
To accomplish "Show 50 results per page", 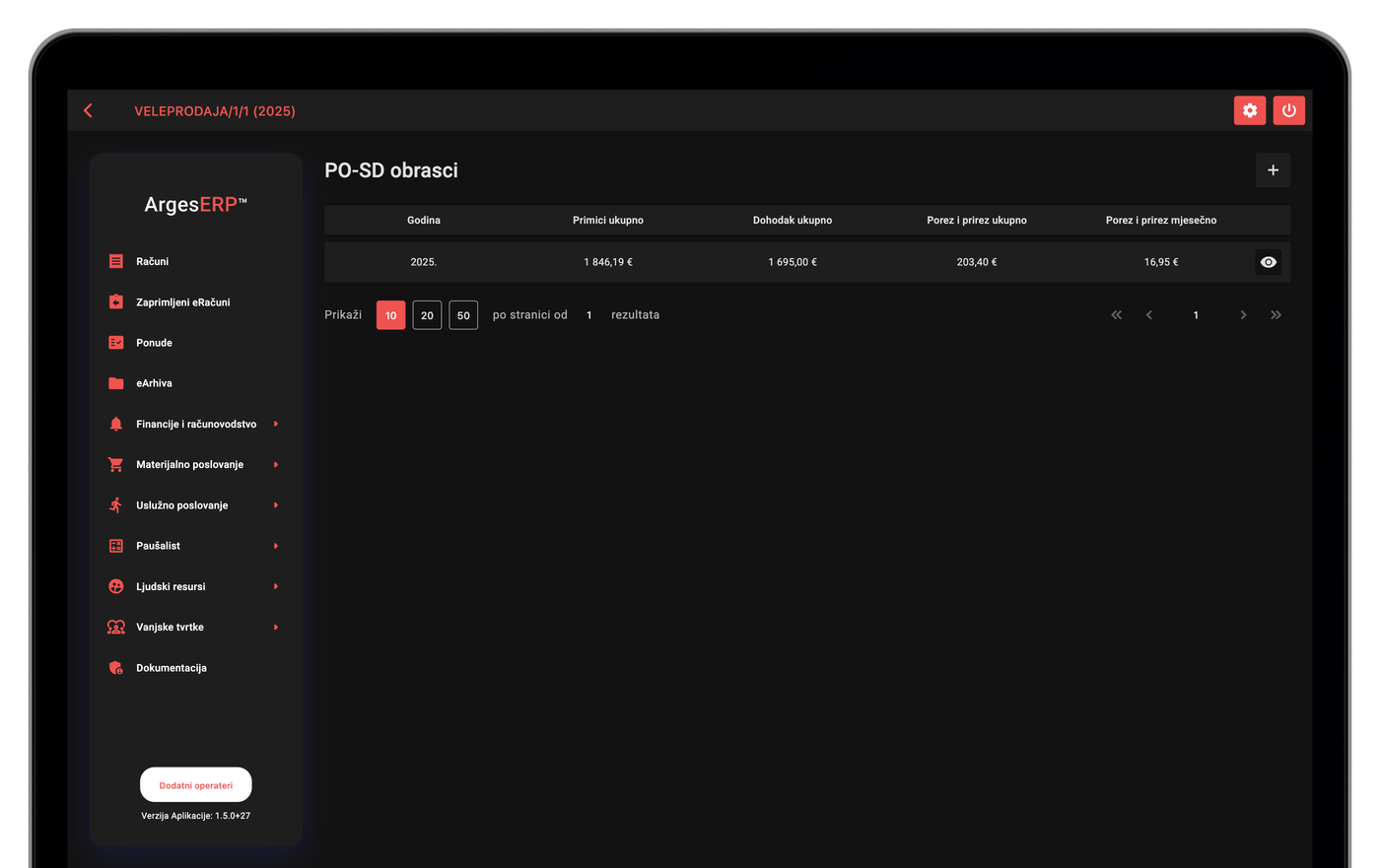I will [x=463, y=315].
